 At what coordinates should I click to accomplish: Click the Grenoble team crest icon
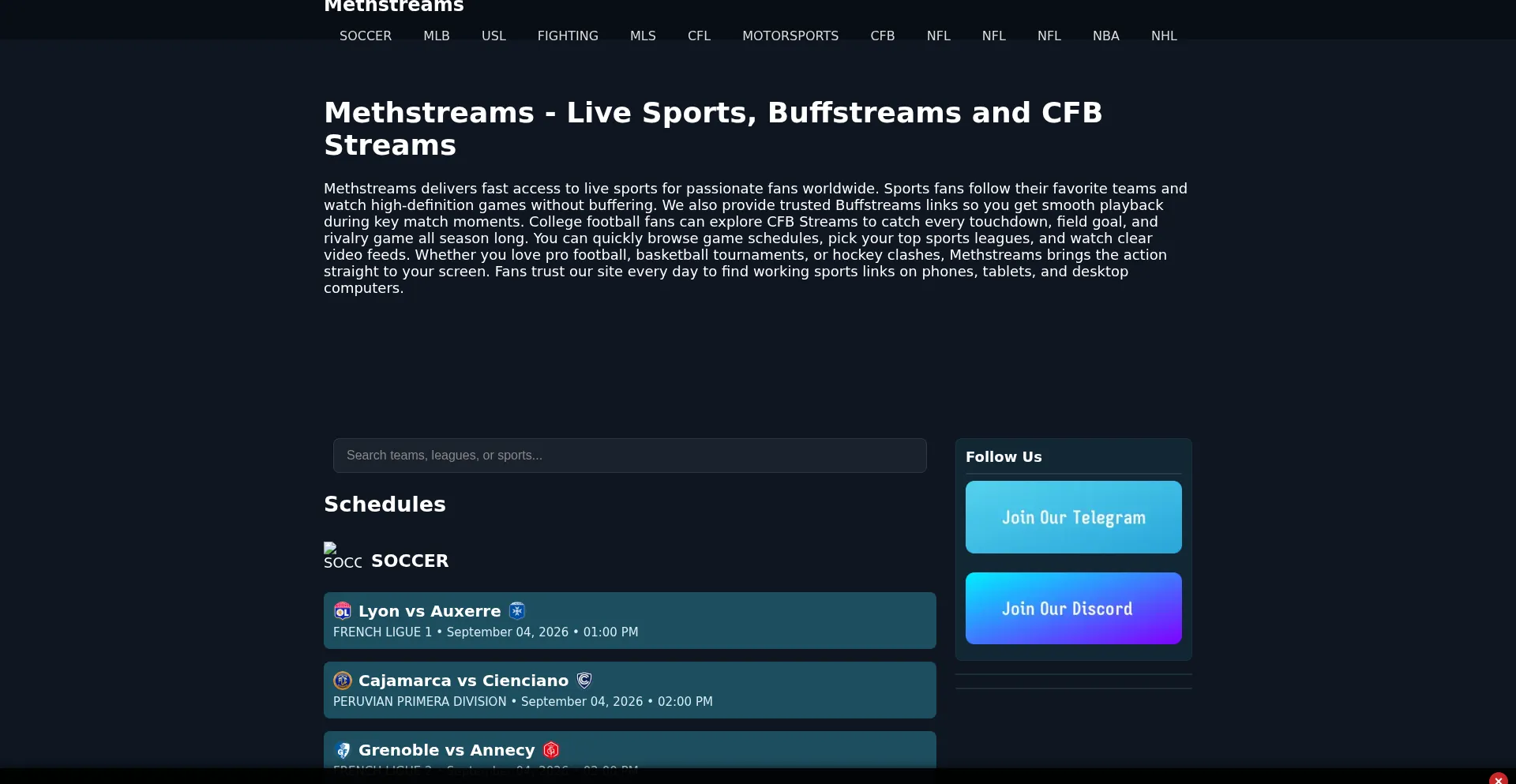tap(343, 750)
